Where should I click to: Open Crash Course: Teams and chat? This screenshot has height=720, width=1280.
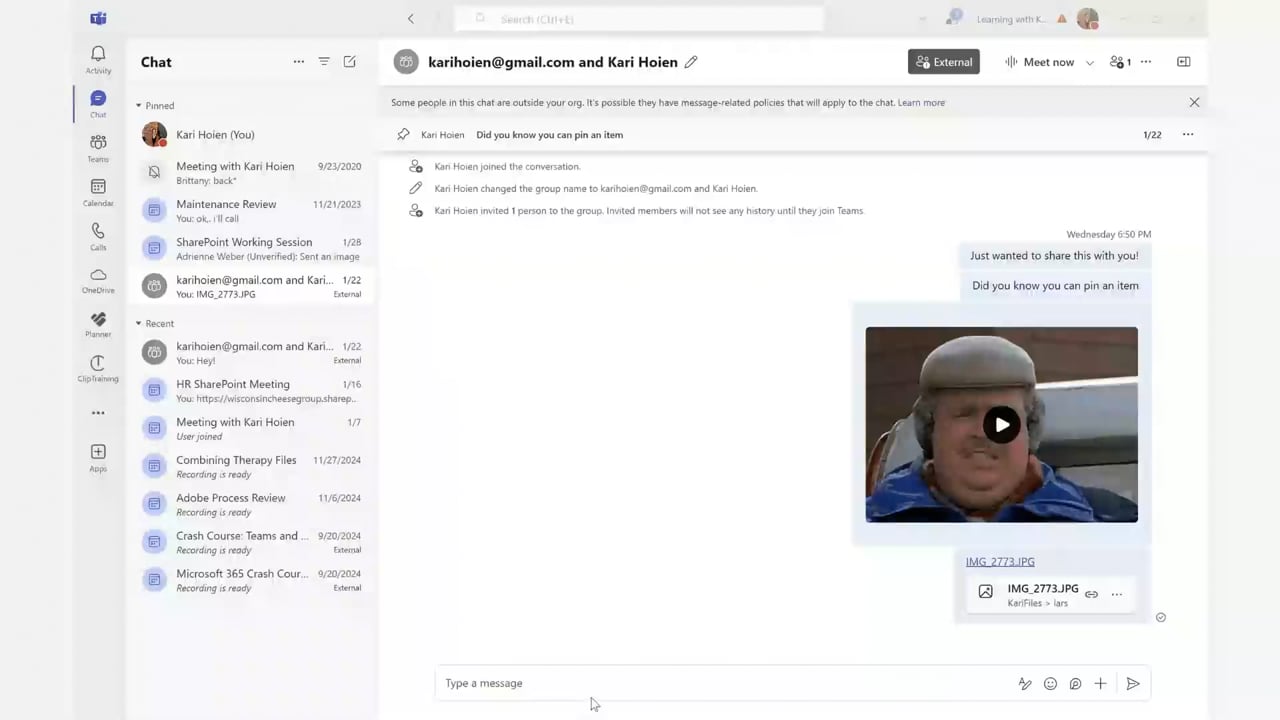point(252,543)
